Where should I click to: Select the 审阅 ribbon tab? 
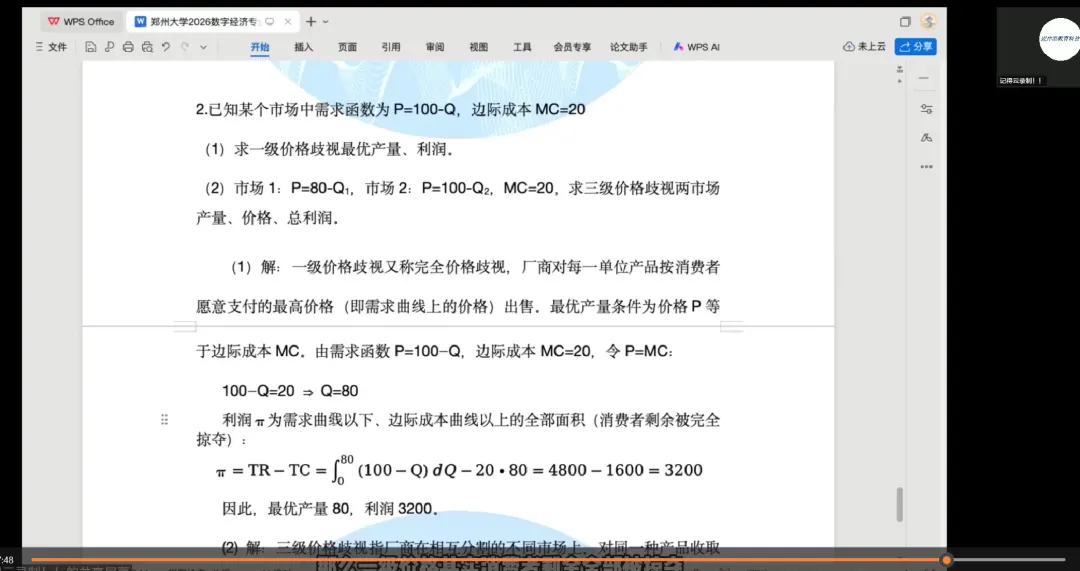tap(435, 47)
